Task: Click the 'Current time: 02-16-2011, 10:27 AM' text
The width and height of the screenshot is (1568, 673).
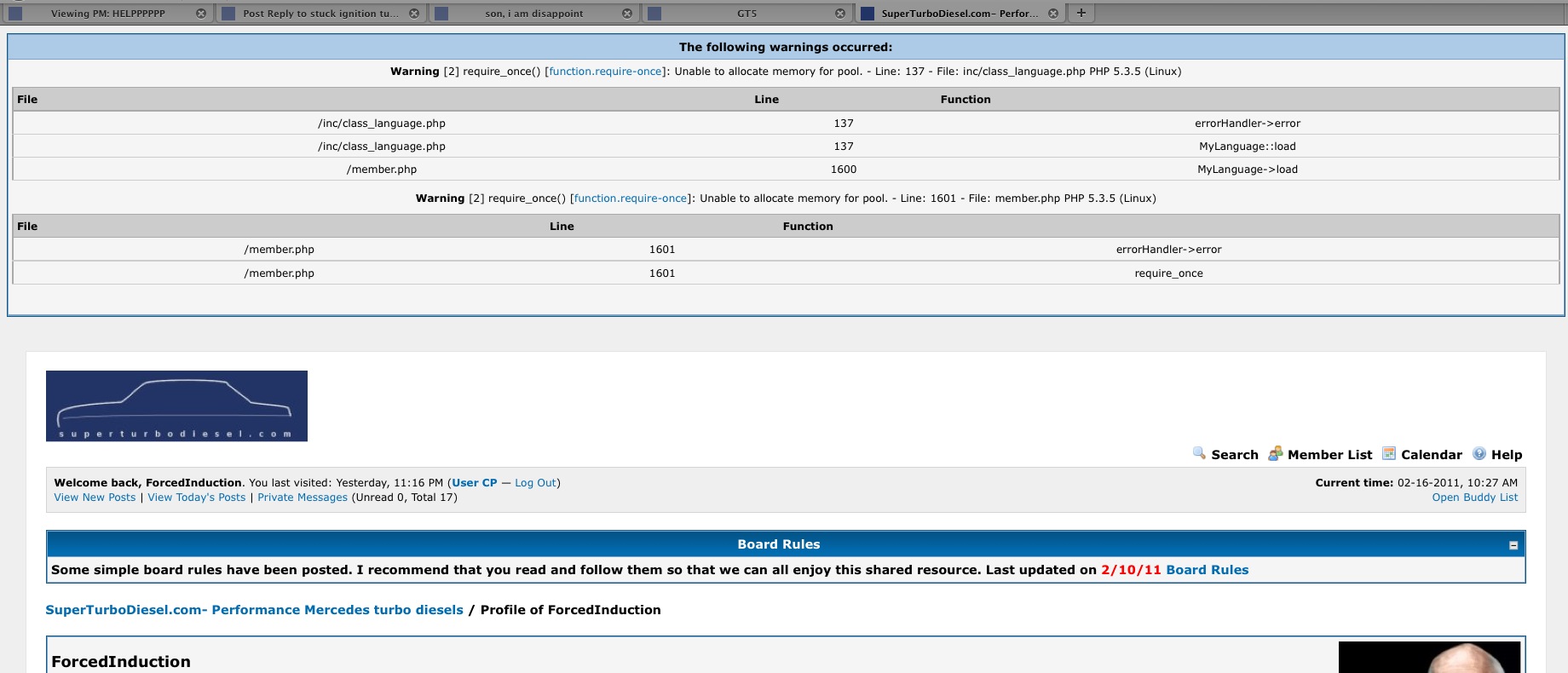Action: pyautogui.click(x=1416, y=483)
